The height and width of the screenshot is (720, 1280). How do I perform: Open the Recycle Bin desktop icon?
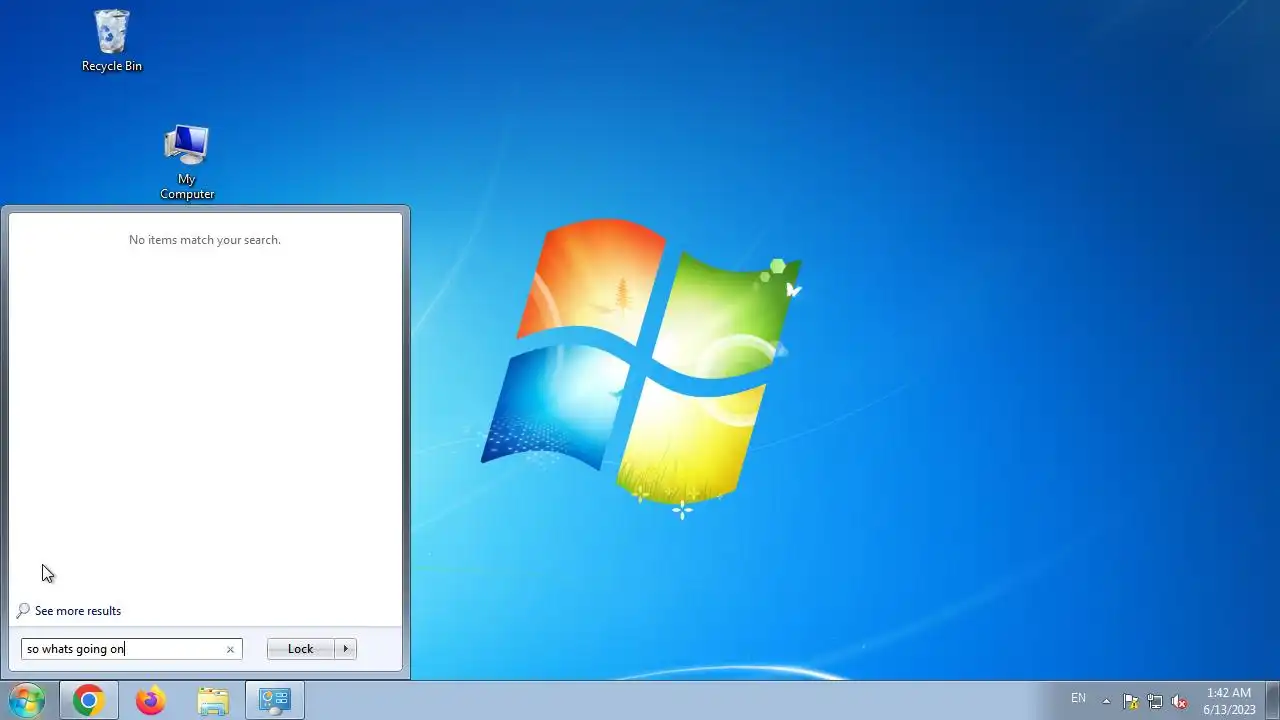tap(112, 41)
